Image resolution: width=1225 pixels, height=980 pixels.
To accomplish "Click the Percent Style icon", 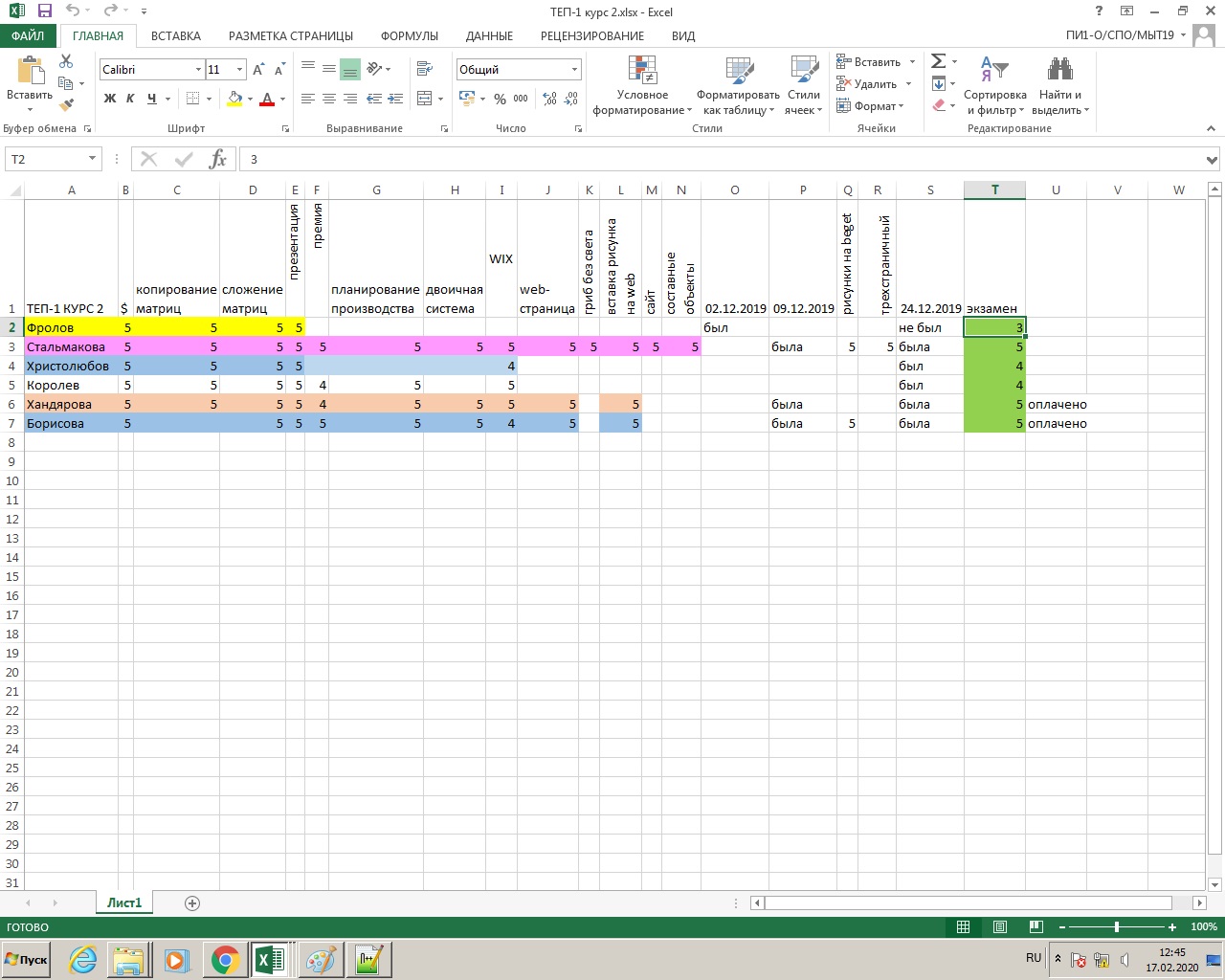I will 500,99.
